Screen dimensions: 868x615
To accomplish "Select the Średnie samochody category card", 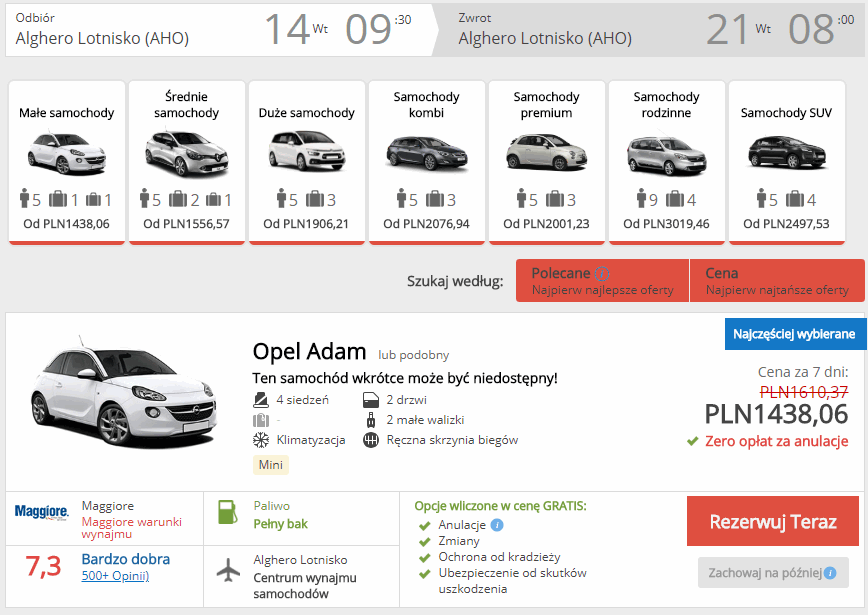I will coord(187,162).
